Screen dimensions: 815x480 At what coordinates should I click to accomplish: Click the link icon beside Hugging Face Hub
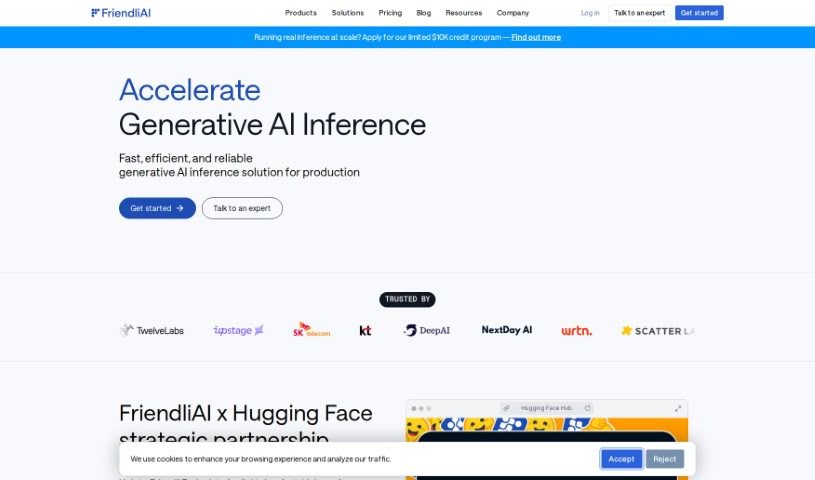tap(506, 408)
